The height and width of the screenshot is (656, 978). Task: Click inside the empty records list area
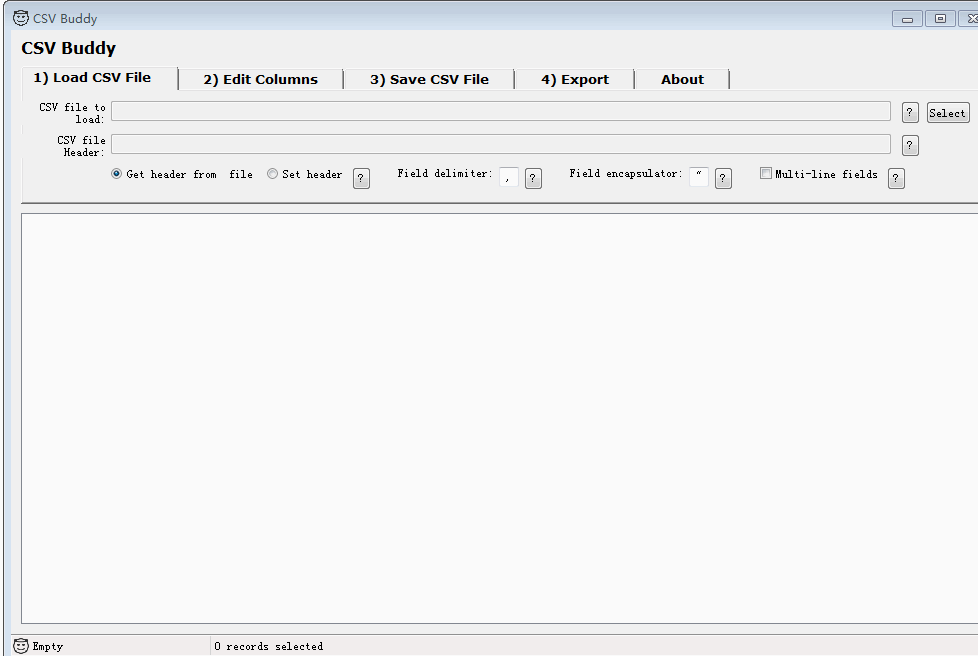tap(500, 418)
